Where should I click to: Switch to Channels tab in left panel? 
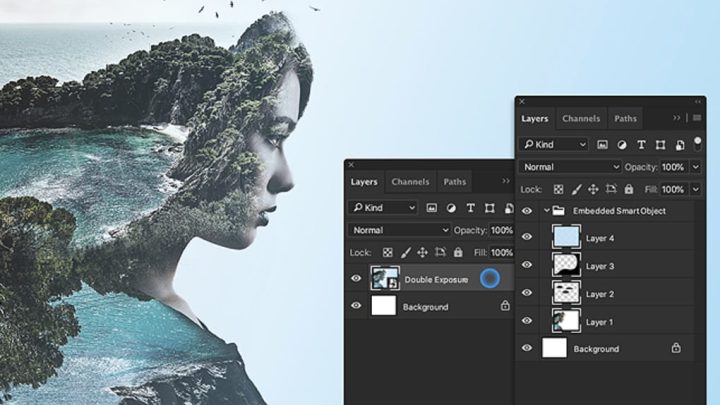tap(410, 182)
